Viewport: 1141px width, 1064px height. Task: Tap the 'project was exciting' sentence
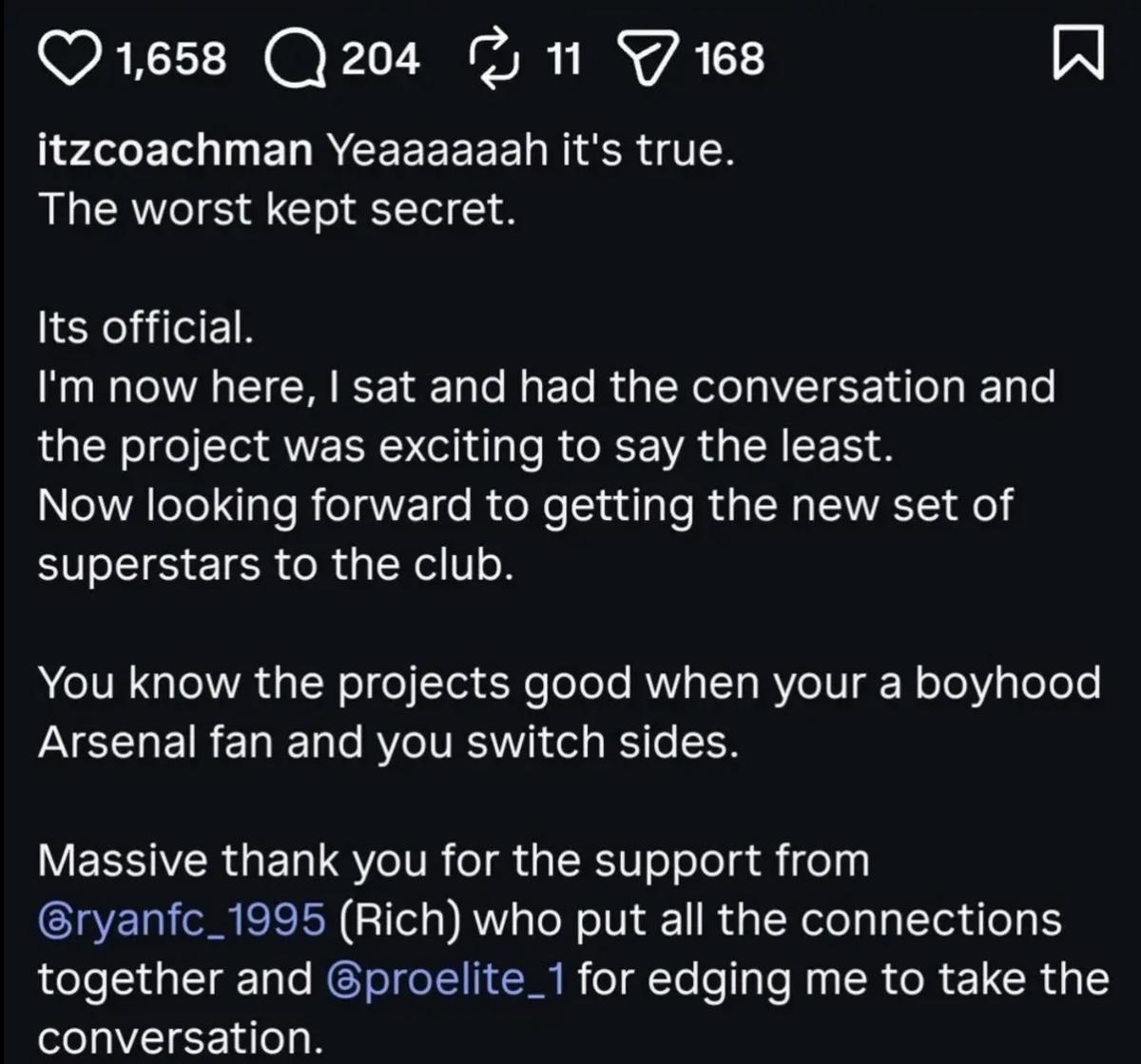point(465,447)
